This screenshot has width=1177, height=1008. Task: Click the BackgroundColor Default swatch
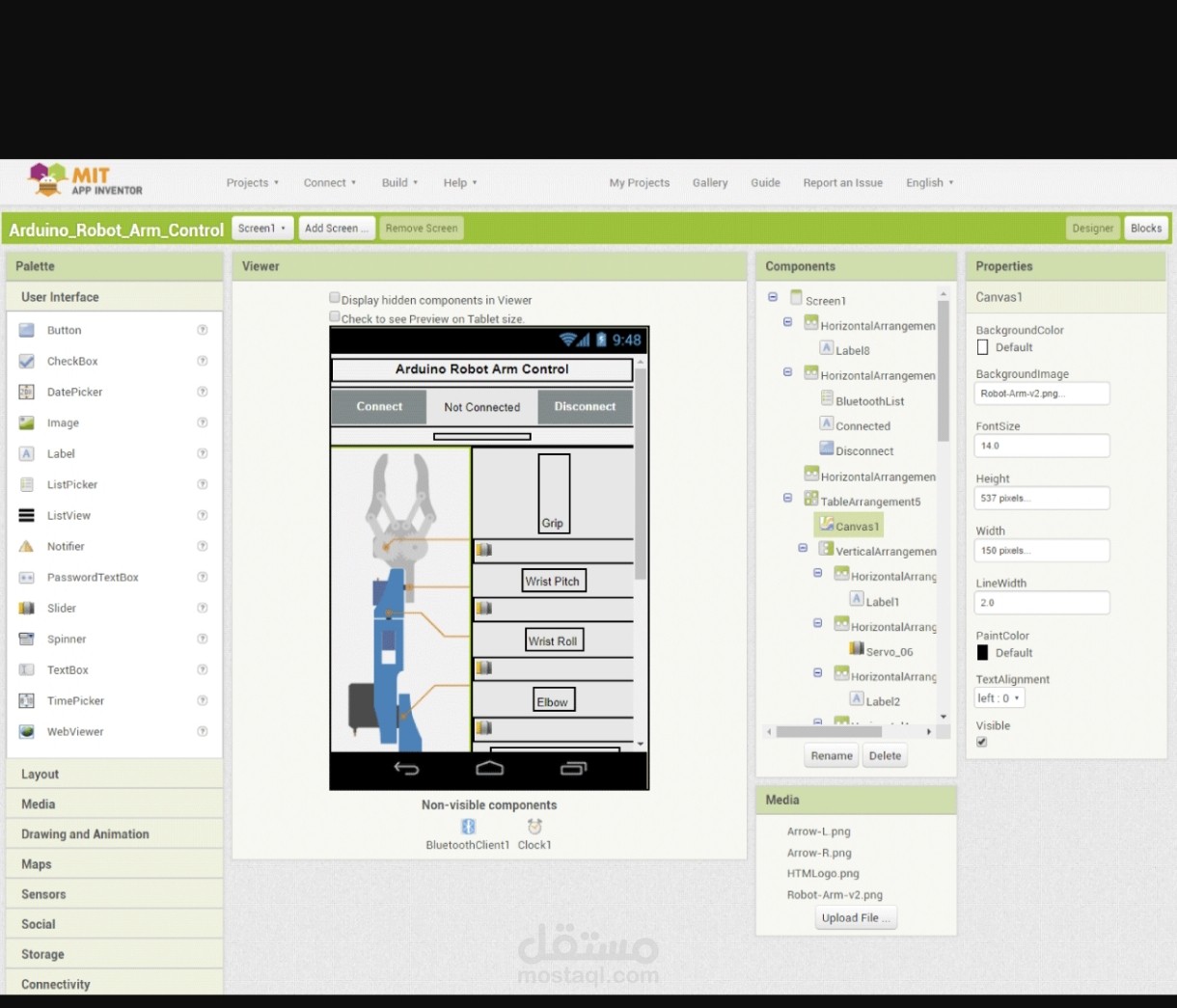pos(982,347)
